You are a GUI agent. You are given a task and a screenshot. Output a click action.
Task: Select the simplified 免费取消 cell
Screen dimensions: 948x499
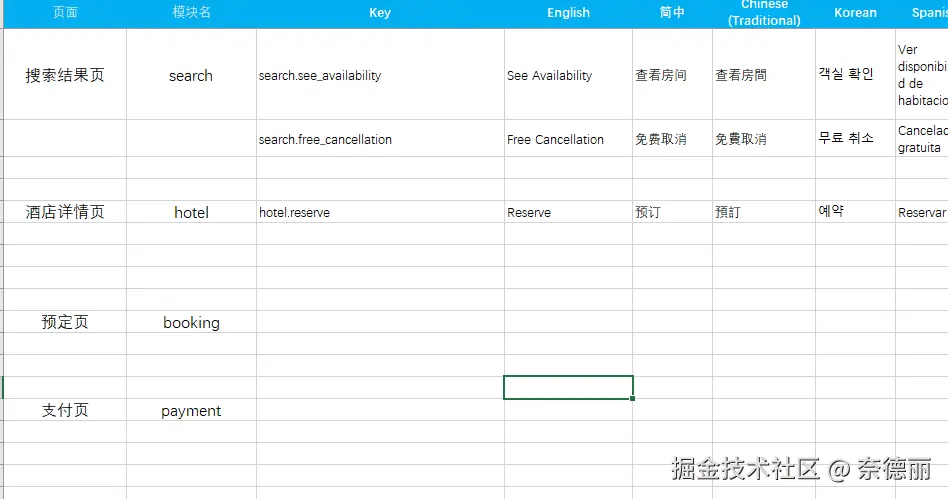[672, 139]
